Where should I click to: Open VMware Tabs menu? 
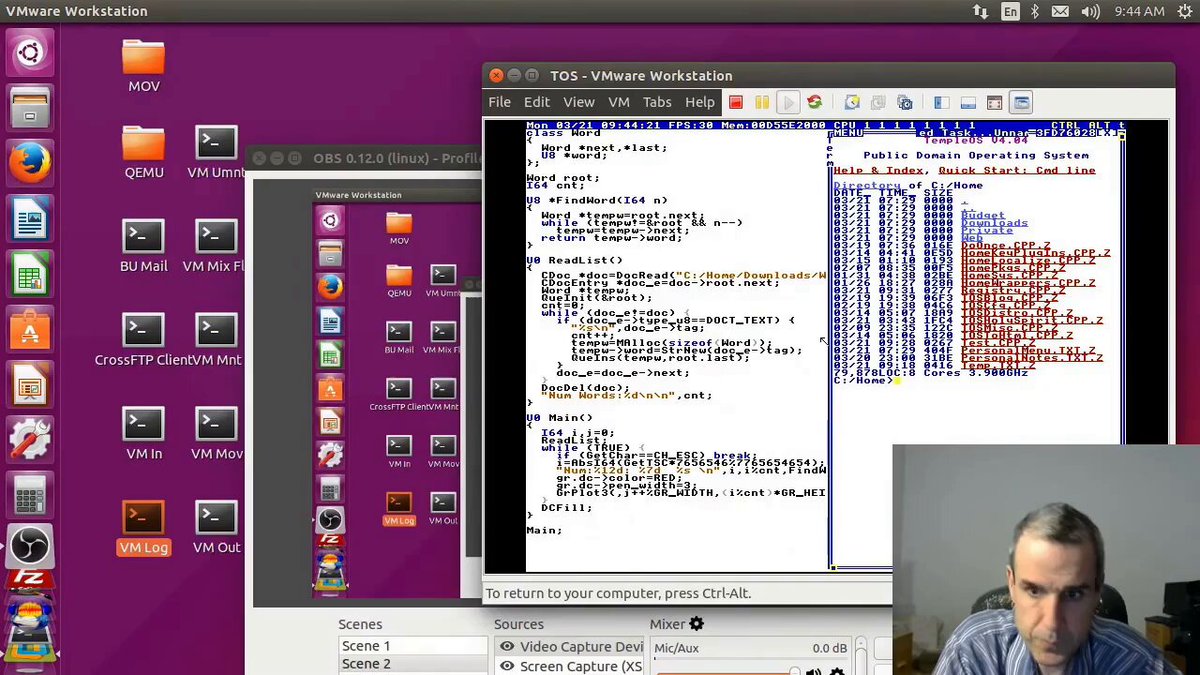point(657,102)
